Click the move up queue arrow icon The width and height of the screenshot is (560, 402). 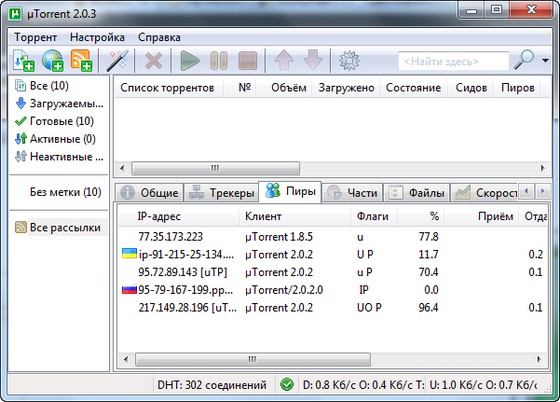click(284, 60)
